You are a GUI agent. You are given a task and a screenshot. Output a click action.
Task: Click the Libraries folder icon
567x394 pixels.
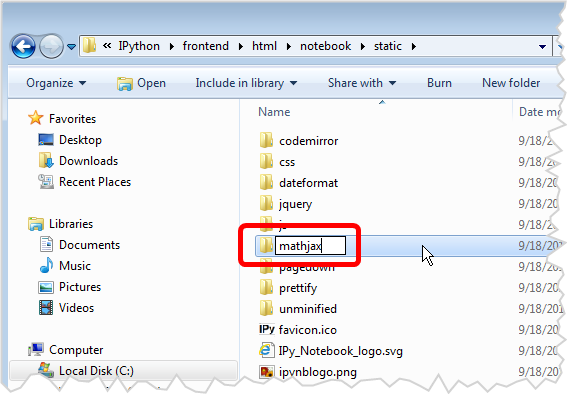pos(36,224)
